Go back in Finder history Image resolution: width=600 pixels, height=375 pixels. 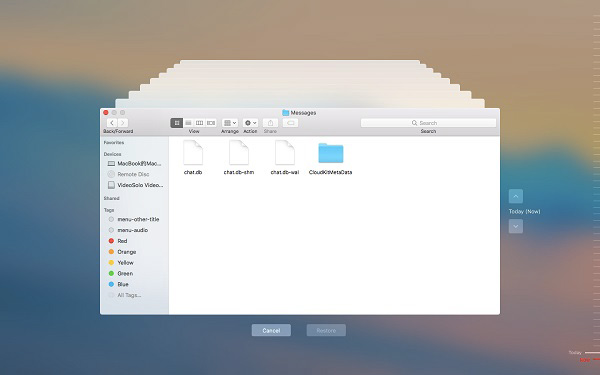click(x=112, y=123)
